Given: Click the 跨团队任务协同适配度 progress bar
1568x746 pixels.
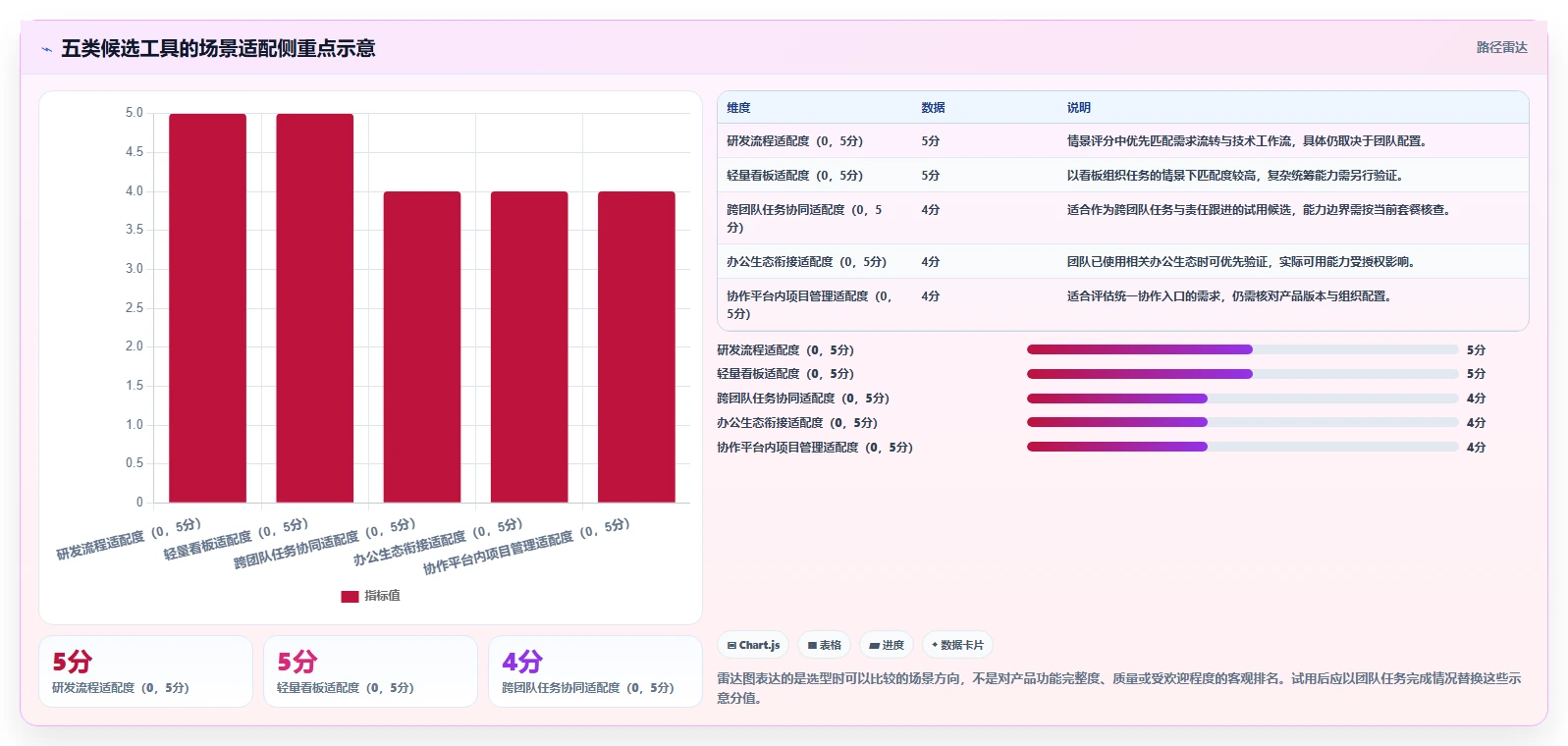Looking at the screenshot, I should [1243, 399].
